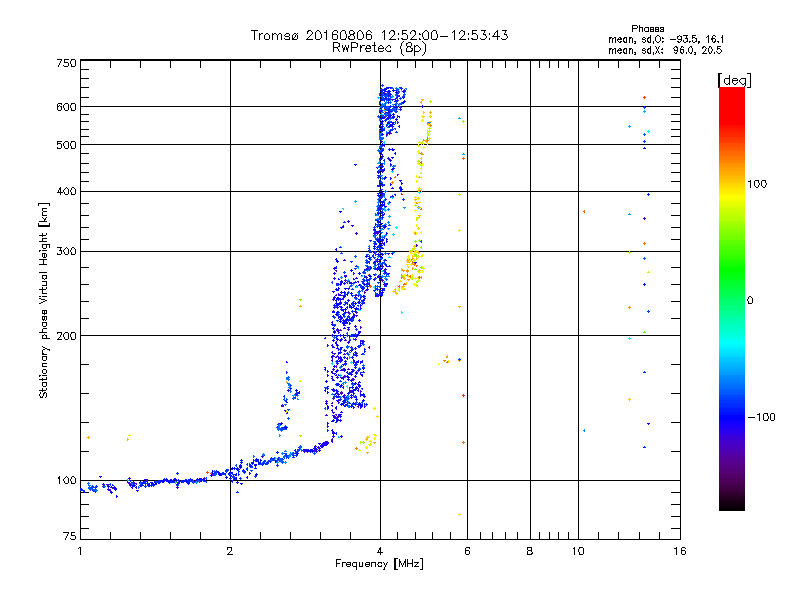Viewport: 800px width, 600px height.
Task: Click the colorbar tick label "0"
Action: (x=750, y=300)
